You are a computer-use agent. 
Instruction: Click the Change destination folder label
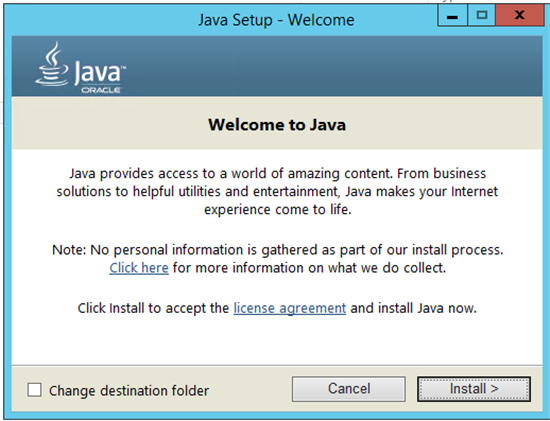[129, 391]
